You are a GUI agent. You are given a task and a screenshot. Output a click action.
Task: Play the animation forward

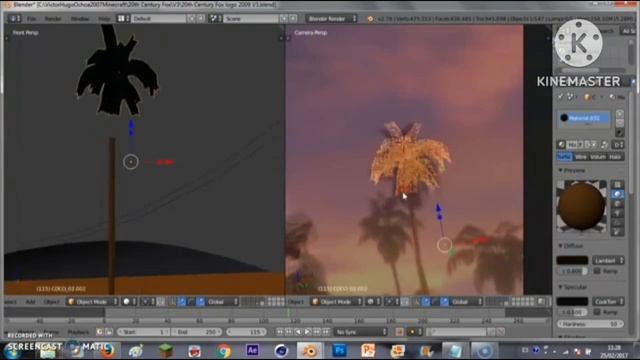[x=308, y=332]
